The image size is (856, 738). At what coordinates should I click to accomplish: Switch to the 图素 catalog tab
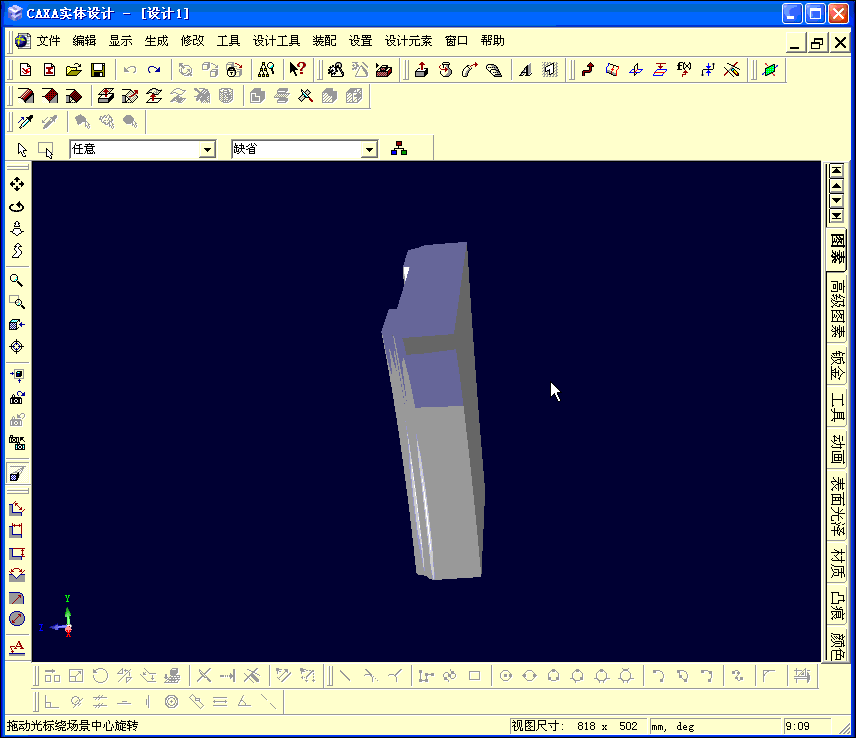pos(837,247)
